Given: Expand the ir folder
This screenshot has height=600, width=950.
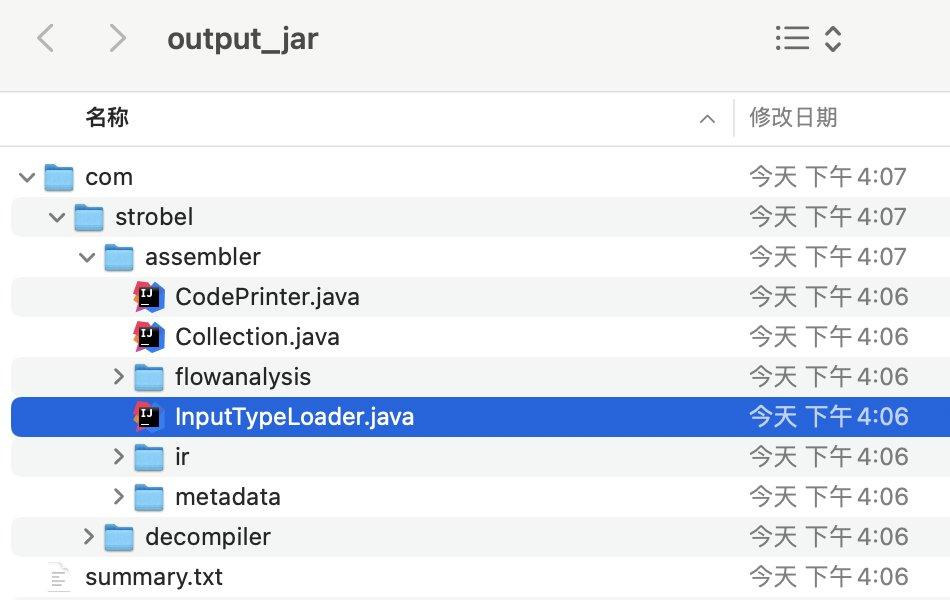Looking at the screenshot, I should pos(118,457).
